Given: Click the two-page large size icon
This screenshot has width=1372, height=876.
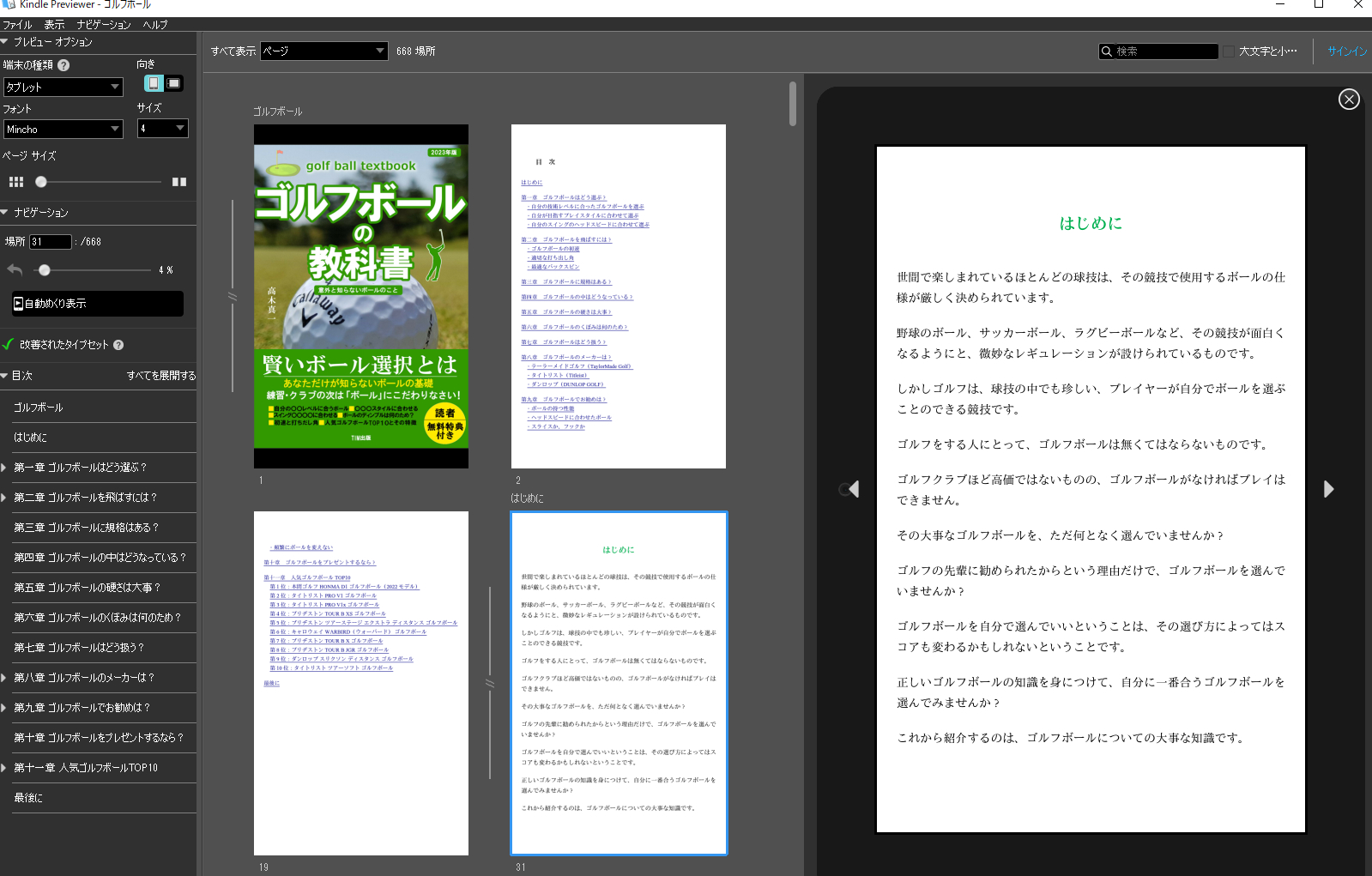Looking at the screenshot, I should (x=179, y=182).
